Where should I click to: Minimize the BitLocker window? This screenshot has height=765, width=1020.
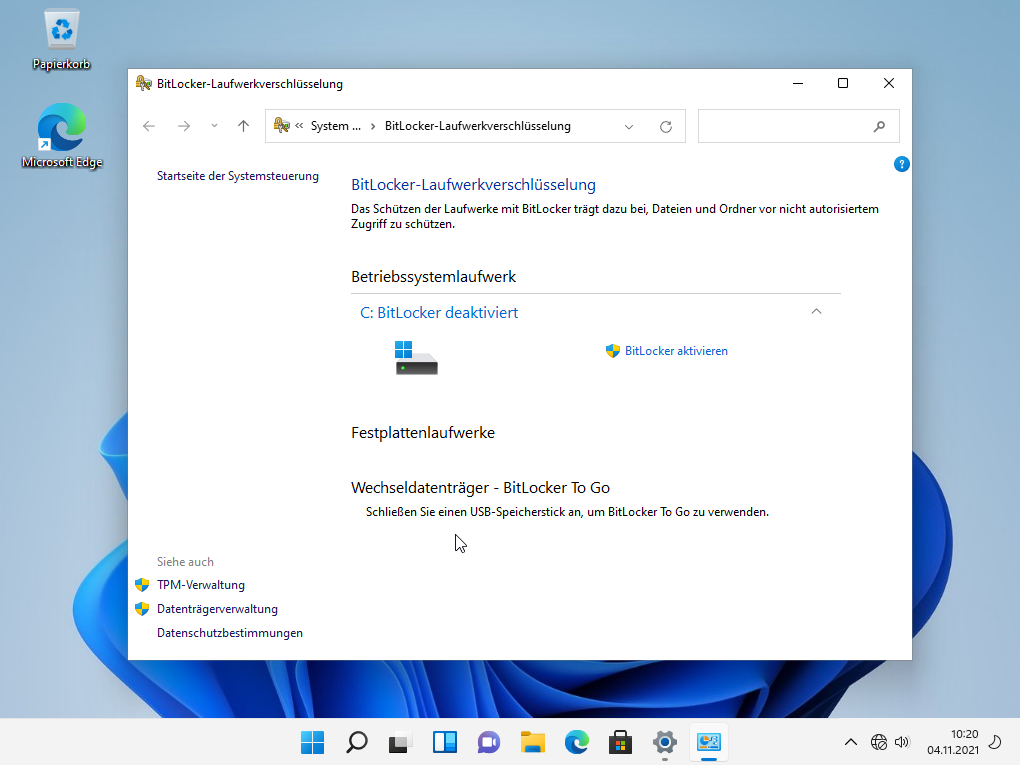[798, 83]
